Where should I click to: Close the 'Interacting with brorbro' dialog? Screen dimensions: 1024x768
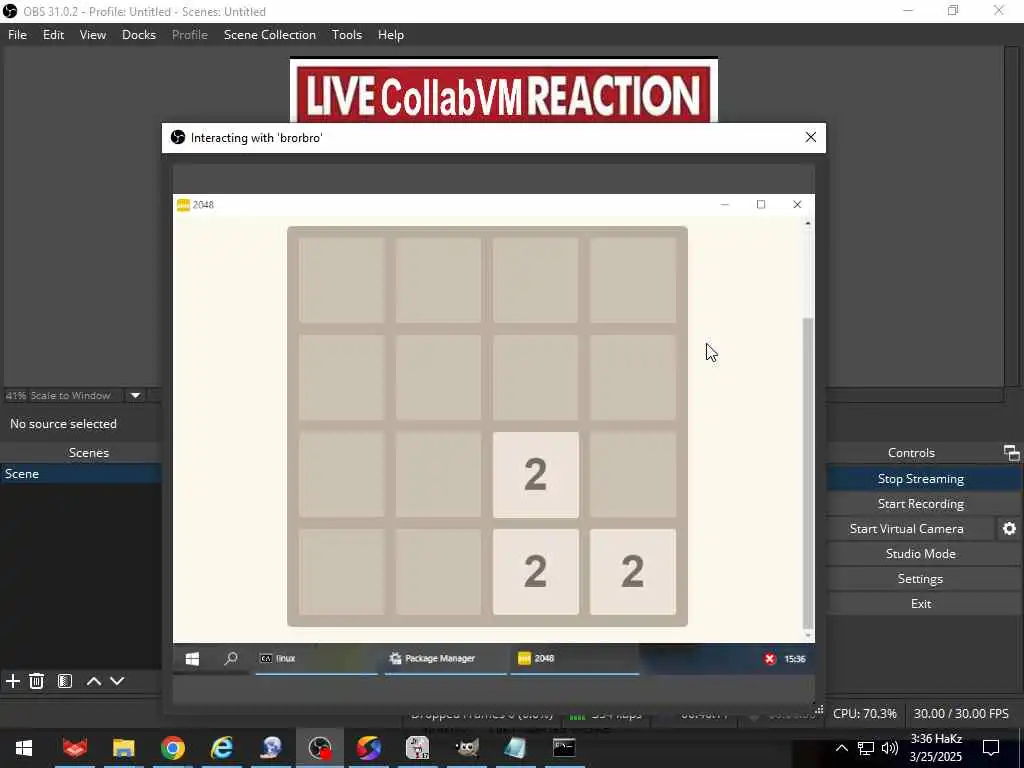[x=810, y=137]
